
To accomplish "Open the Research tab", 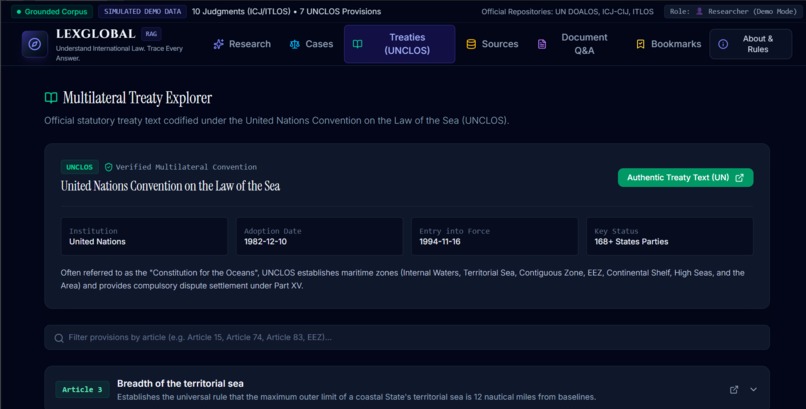I will (x=242, y=44).
